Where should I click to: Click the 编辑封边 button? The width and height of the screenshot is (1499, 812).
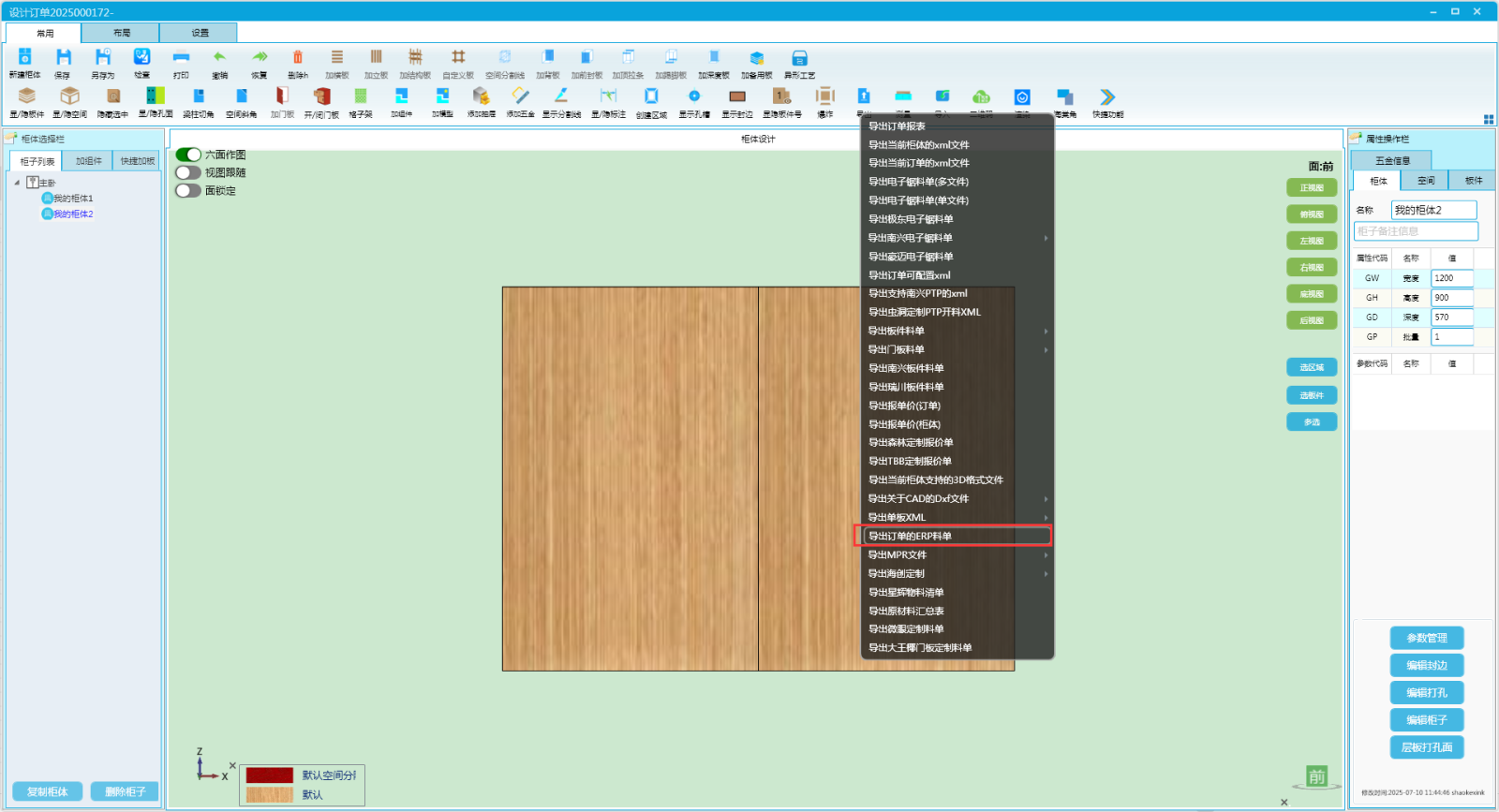click(x=1427, y=665)
